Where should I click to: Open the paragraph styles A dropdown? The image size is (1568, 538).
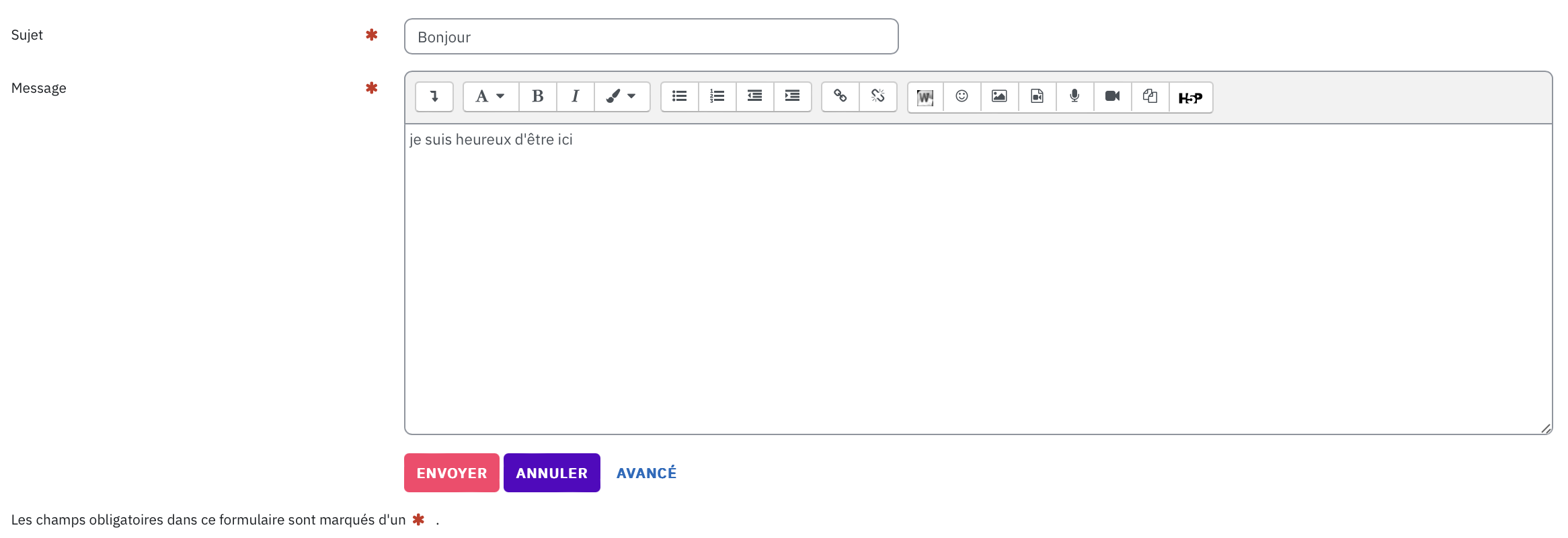click(491, 97)
